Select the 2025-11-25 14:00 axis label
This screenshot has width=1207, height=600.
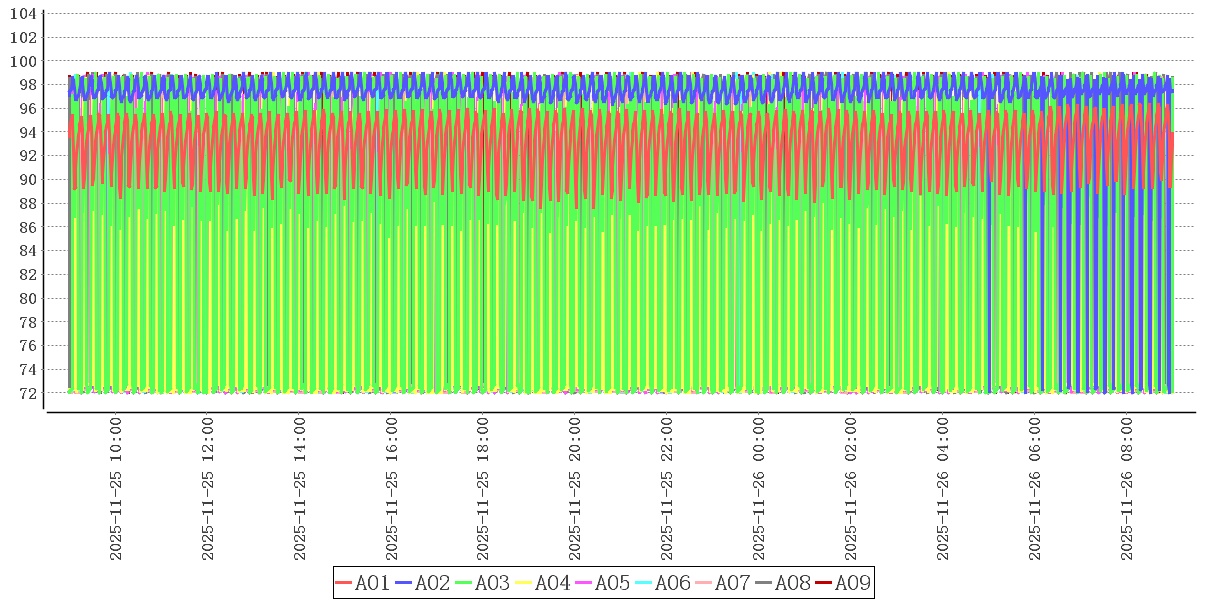299,490
